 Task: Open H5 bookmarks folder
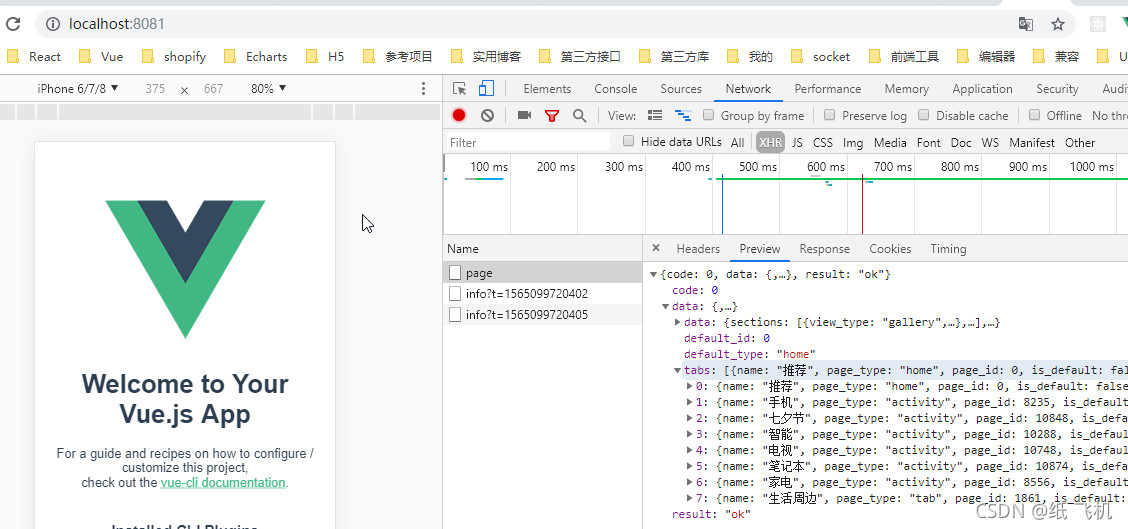click(325, 56)
